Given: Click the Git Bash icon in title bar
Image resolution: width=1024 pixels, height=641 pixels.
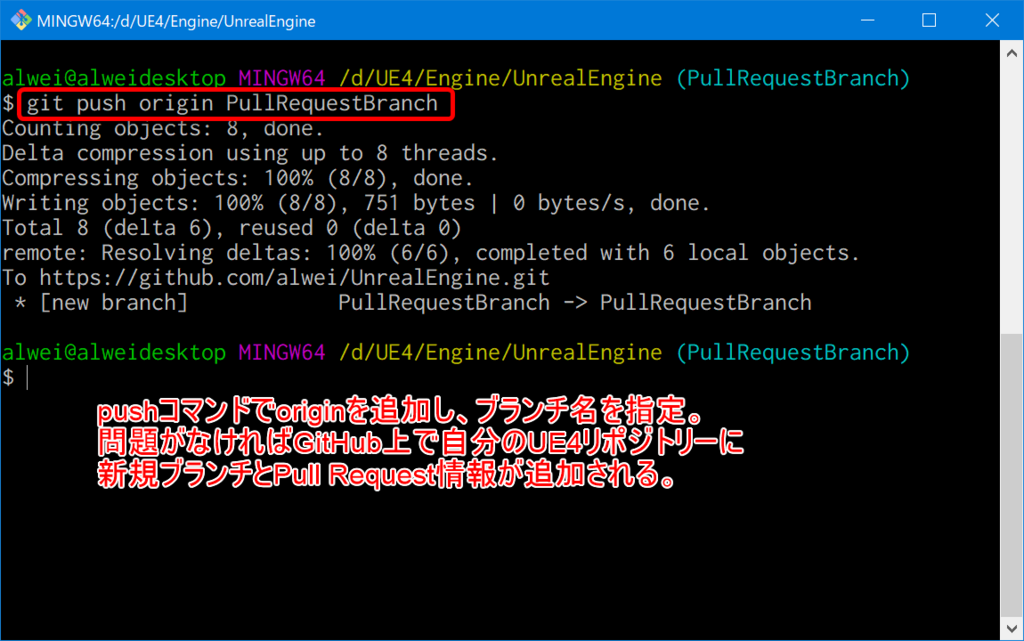Looking at the screenshot, I should point(21,20).
